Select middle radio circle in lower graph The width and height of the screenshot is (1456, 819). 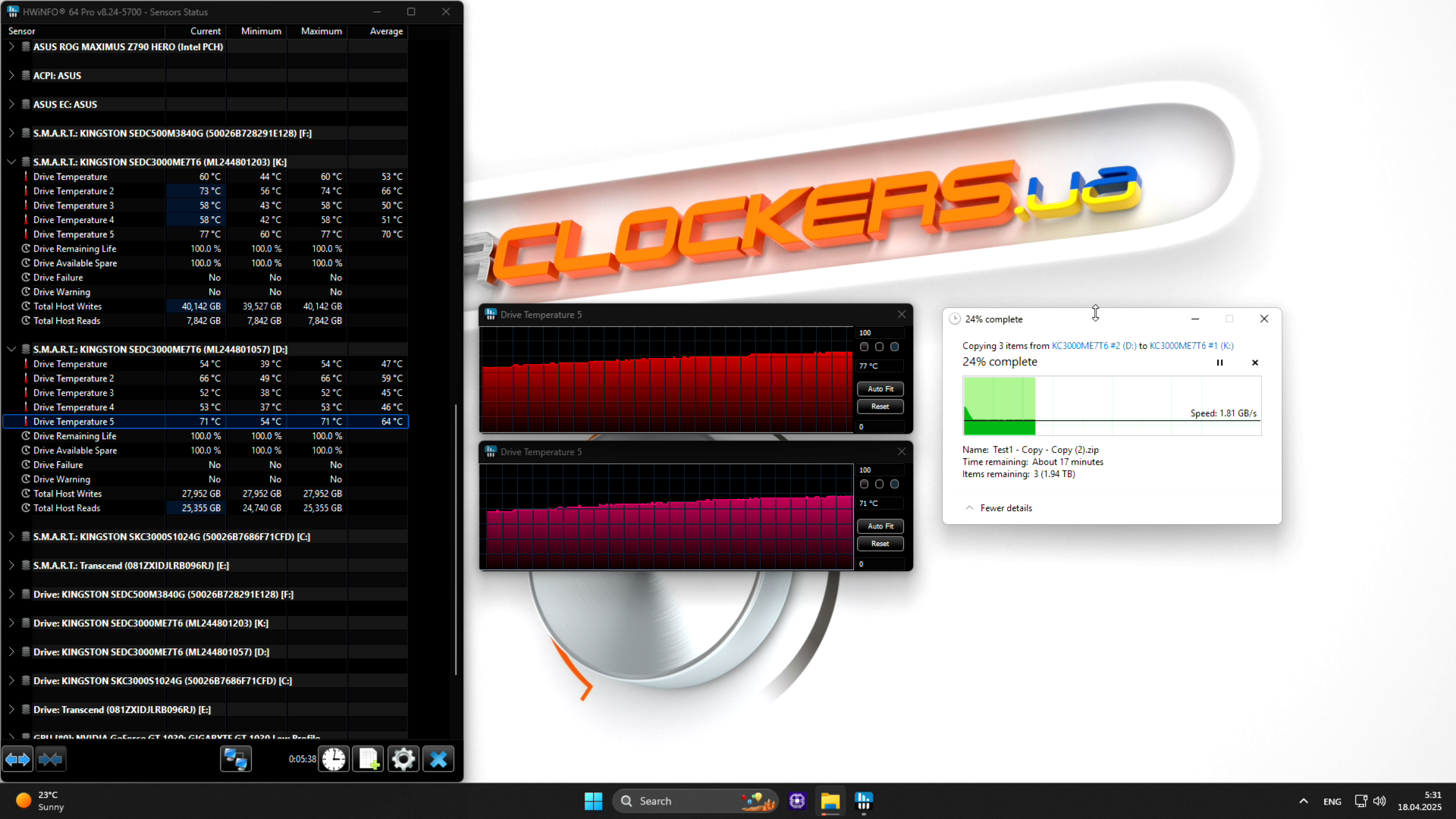880,484
